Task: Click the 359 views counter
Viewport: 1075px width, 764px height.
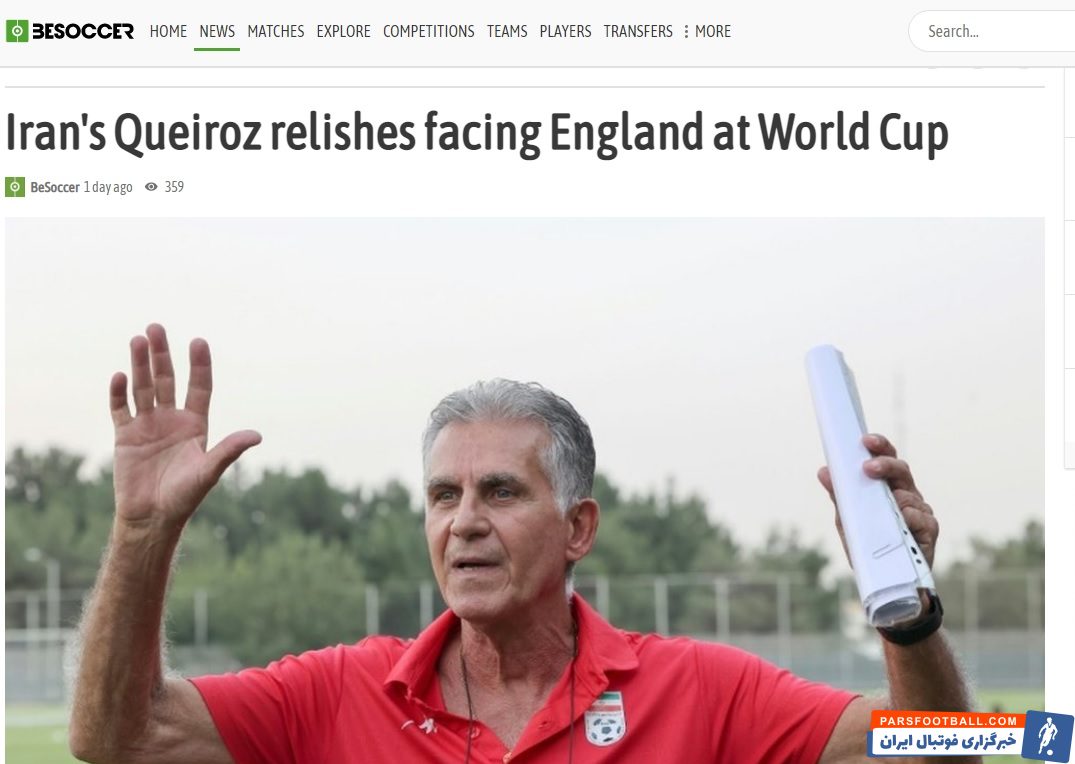Action: pyautogui.click(x=174, y=187)
